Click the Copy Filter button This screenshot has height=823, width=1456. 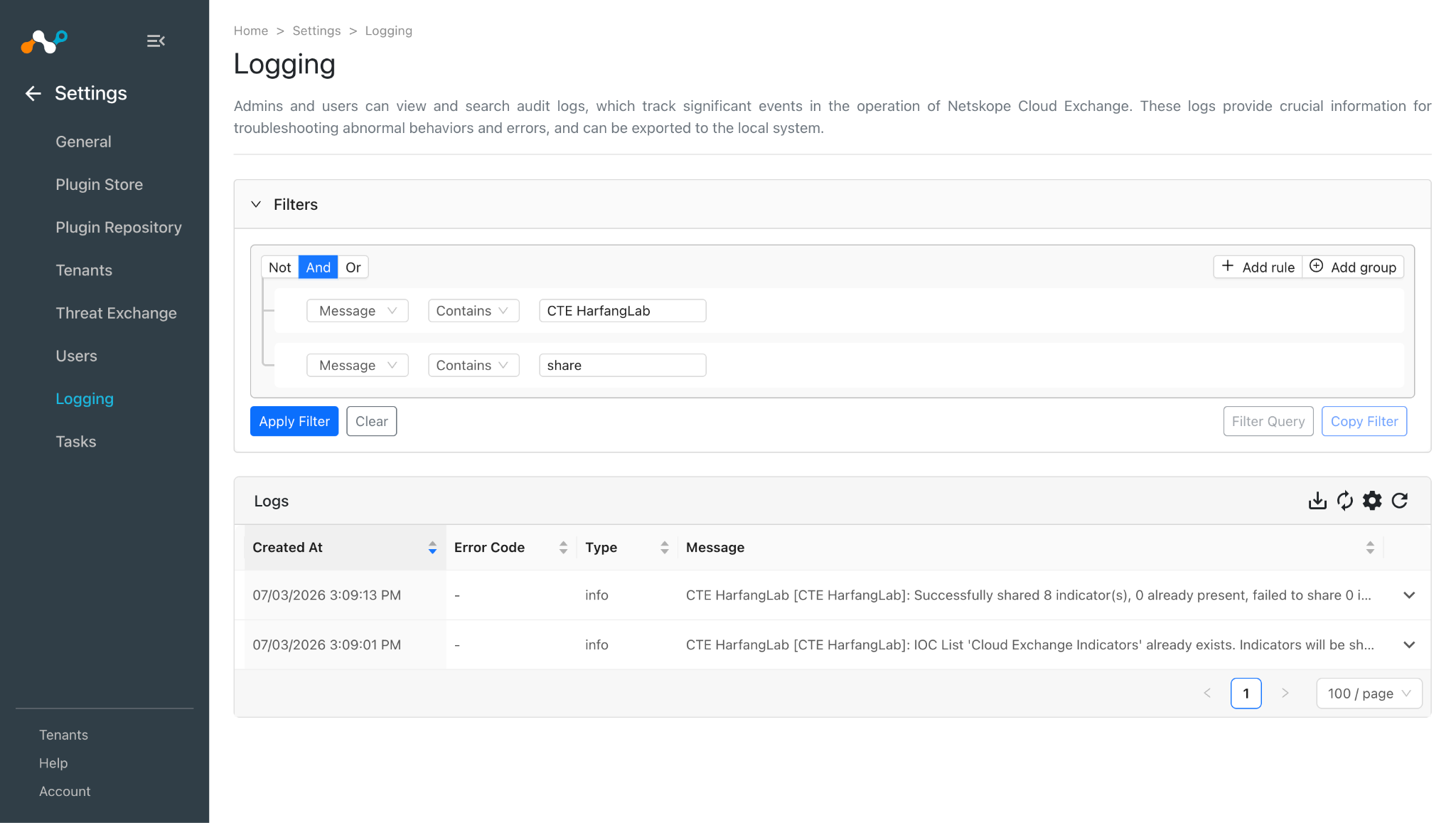(x=1364, y=421)
